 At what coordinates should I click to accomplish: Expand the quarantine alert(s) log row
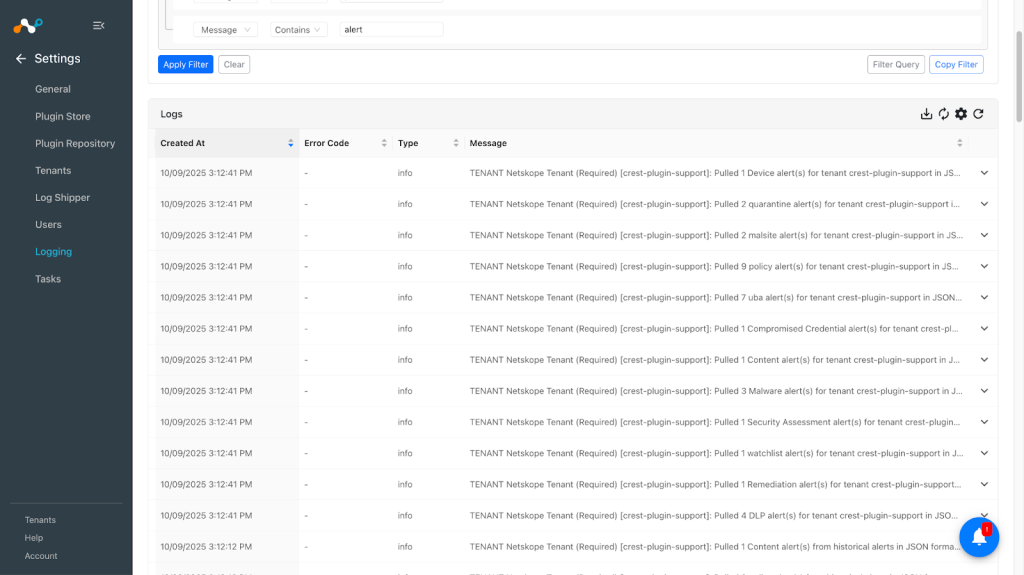pos(984,204)
